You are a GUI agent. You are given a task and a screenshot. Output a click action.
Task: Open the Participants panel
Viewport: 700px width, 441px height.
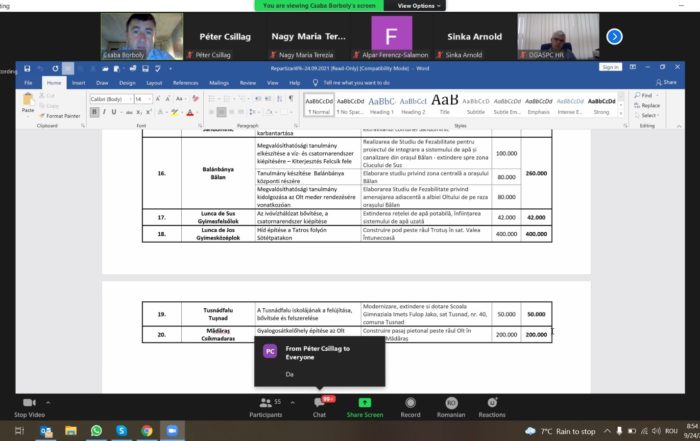265,403
